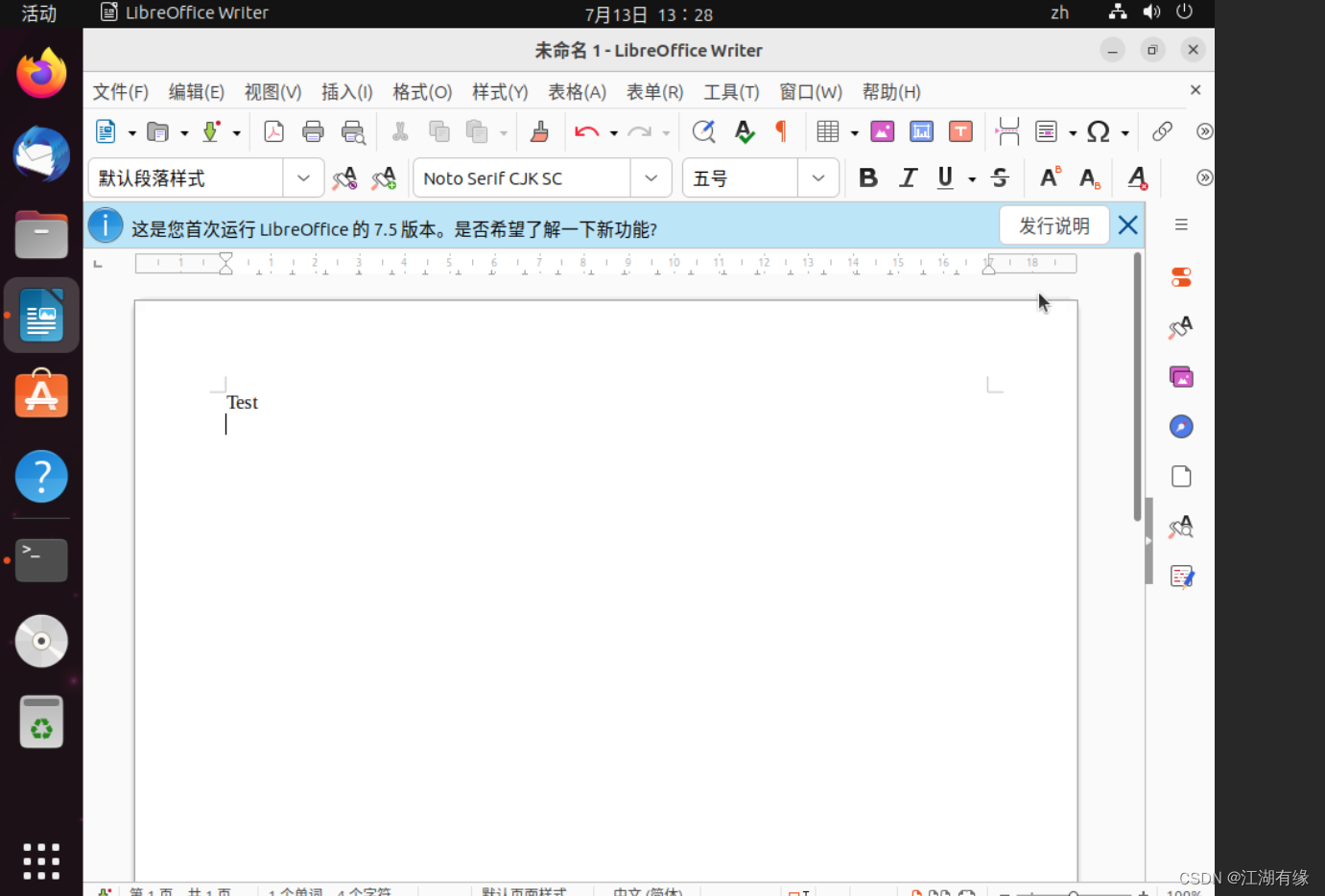Insert an image
This screenshot has width=1325, height=896.
coord(883,131)
